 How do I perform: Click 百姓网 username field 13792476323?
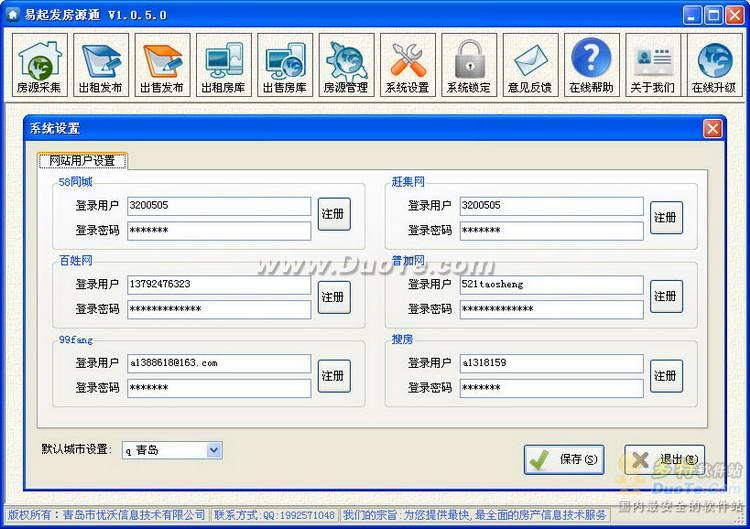(219, 284)
